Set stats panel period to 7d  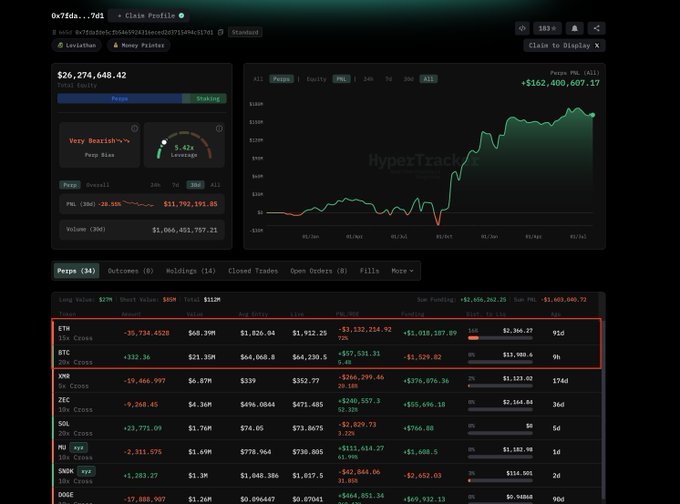click(176, 185)
